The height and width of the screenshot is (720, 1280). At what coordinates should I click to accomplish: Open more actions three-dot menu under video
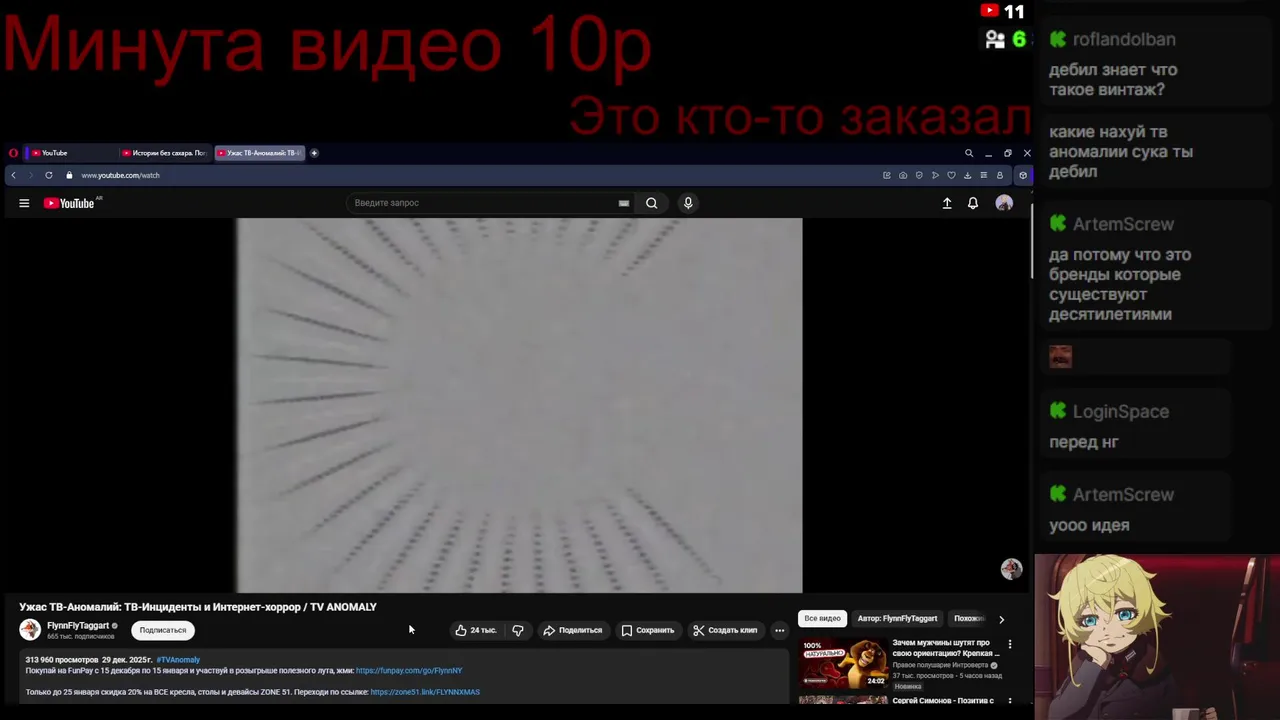tap(779, 630)
